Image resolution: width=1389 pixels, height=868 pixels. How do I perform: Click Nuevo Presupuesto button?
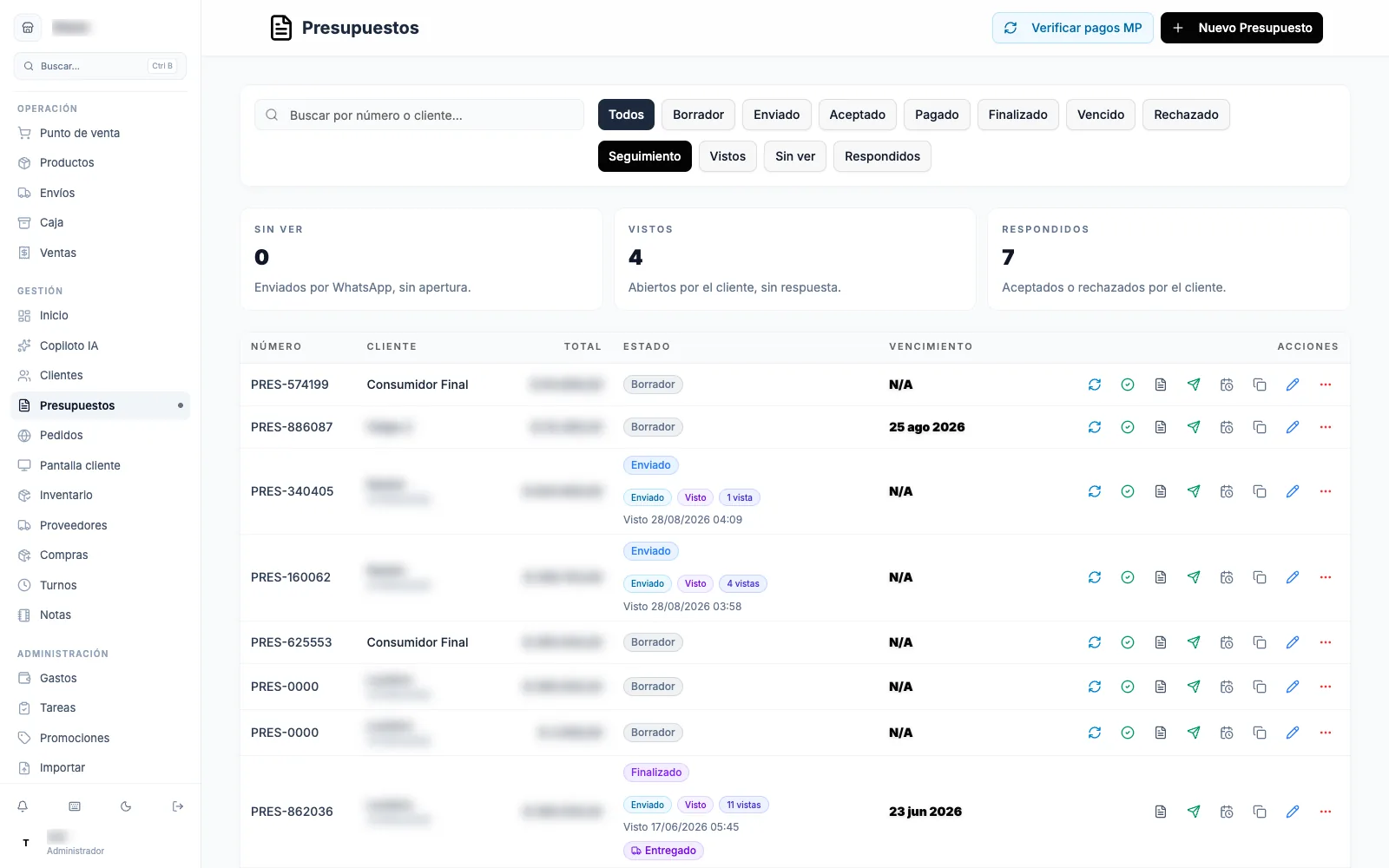1241,28
